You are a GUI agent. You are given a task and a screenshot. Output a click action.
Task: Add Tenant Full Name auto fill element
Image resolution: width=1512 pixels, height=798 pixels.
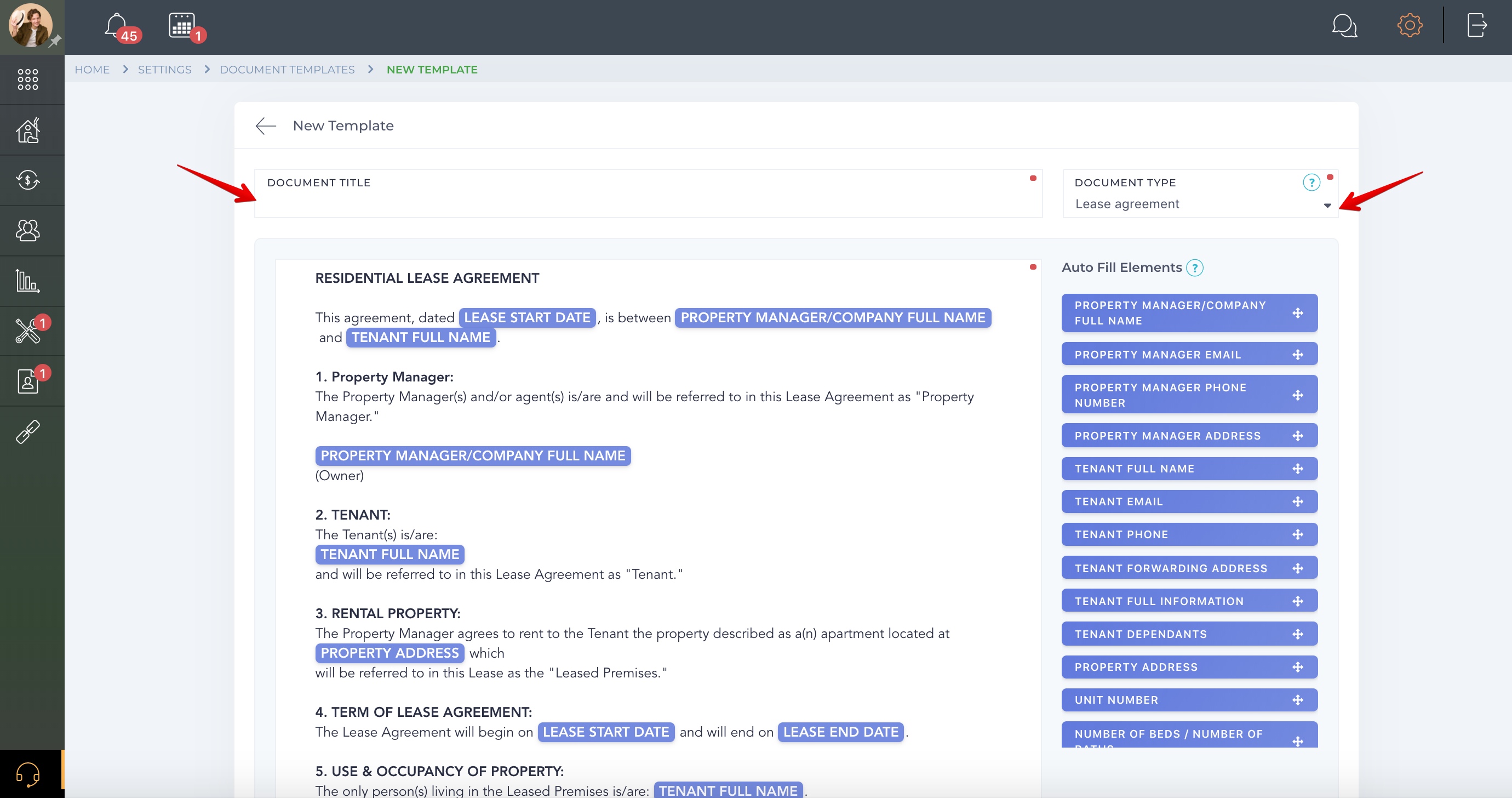(1189, 469)
